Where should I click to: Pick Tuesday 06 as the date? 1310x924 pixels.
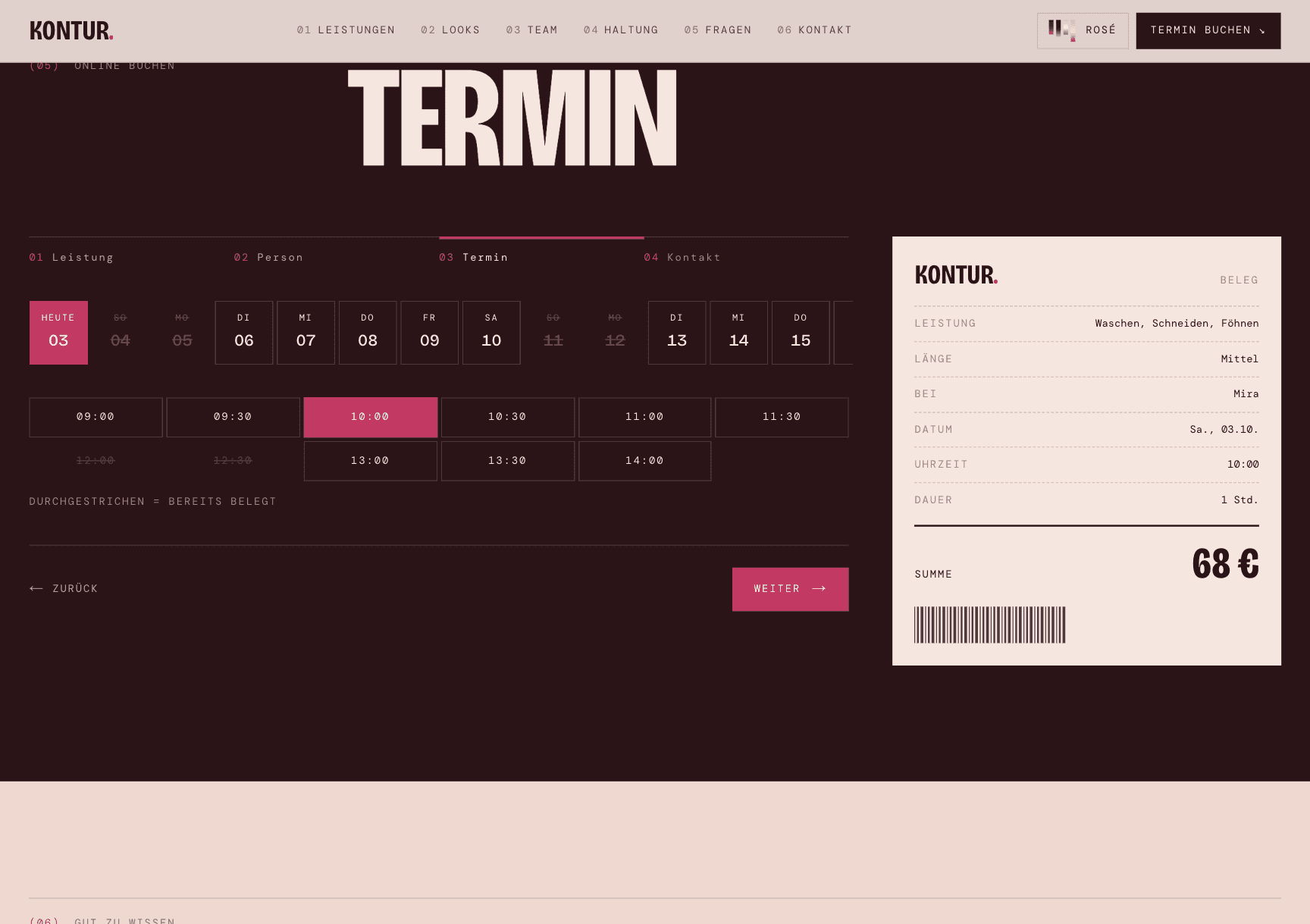point(244,333)
